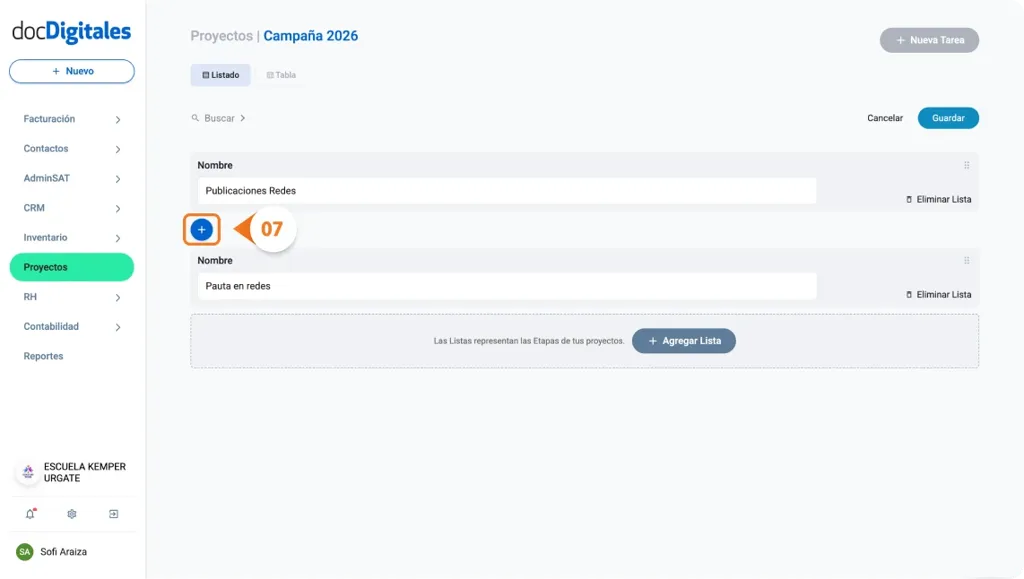The width and height of the screenshot is (1024, 579).
Task: Click the Agregar Lista button
Action: point(684,340)
